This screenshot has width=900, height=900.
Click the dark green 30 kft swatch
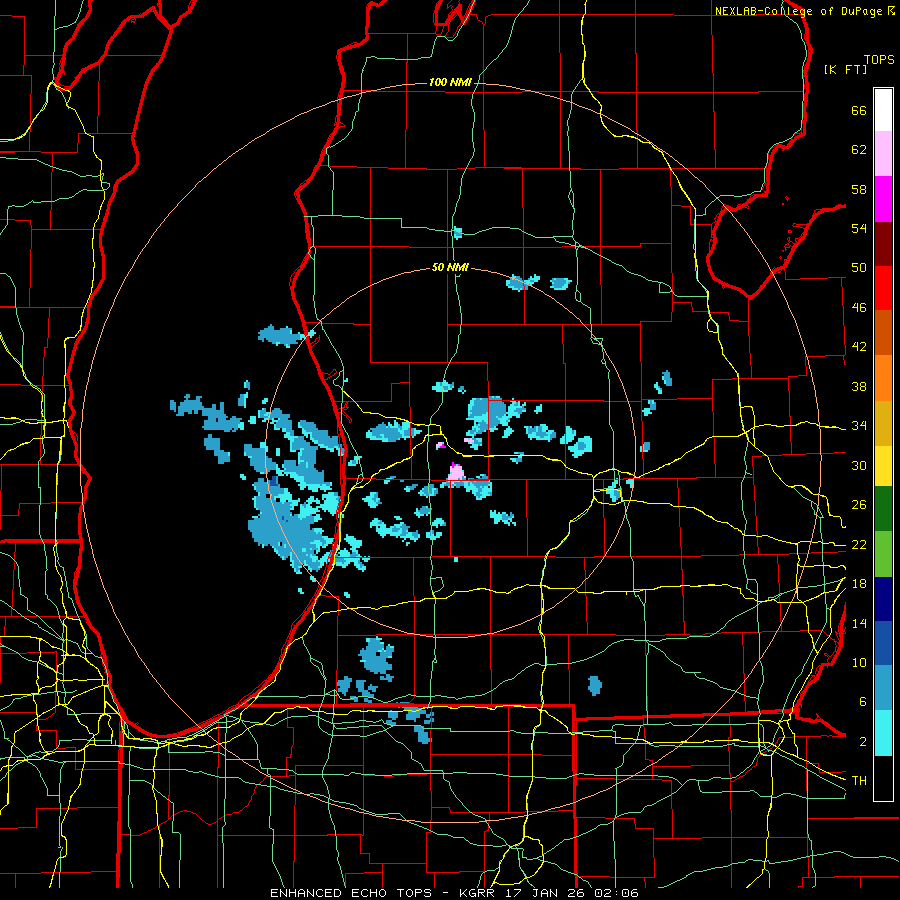(x=883, y=509)
